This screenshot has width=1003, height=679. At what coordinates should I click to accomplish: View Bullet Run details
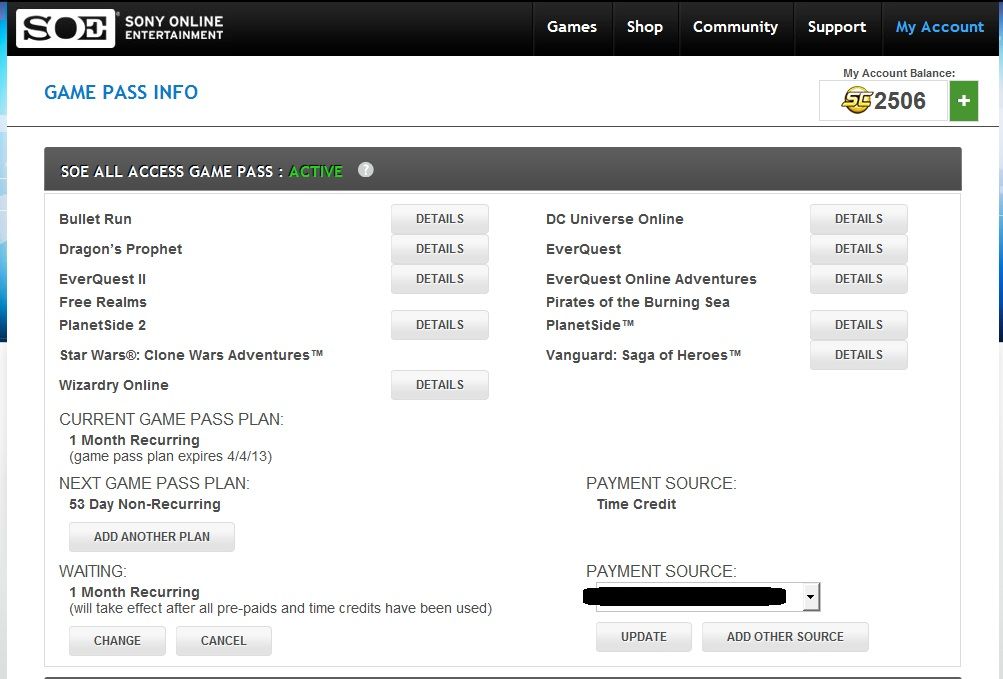pos(439,219)
